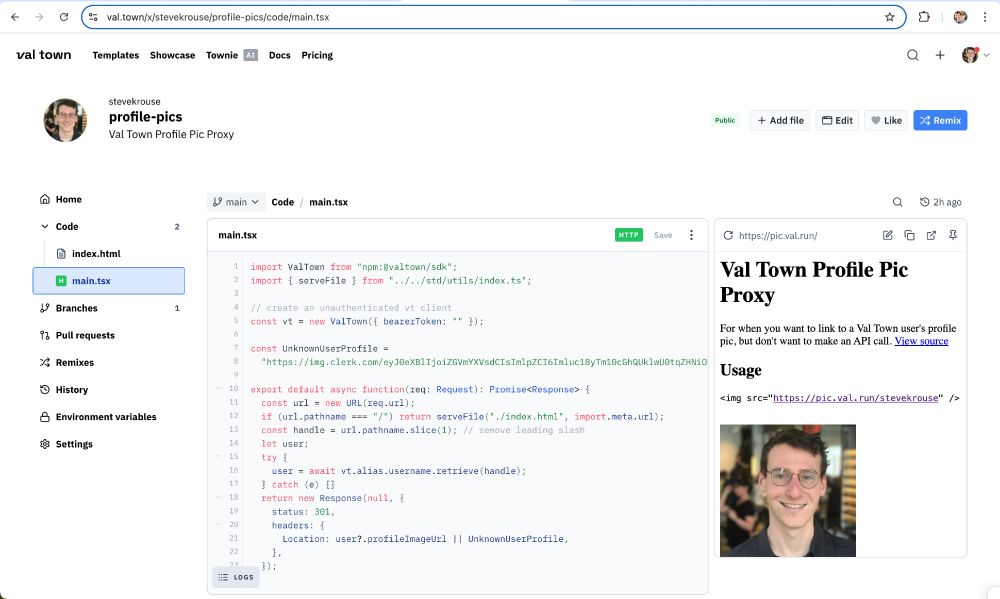Open Townie AI assistant

[x=232, y=55]
